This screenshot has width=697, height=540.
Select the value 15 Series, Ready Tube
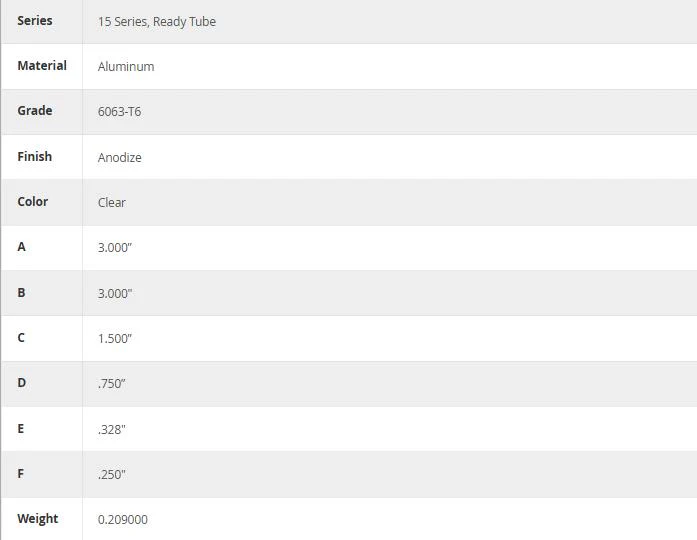point(157,21)
